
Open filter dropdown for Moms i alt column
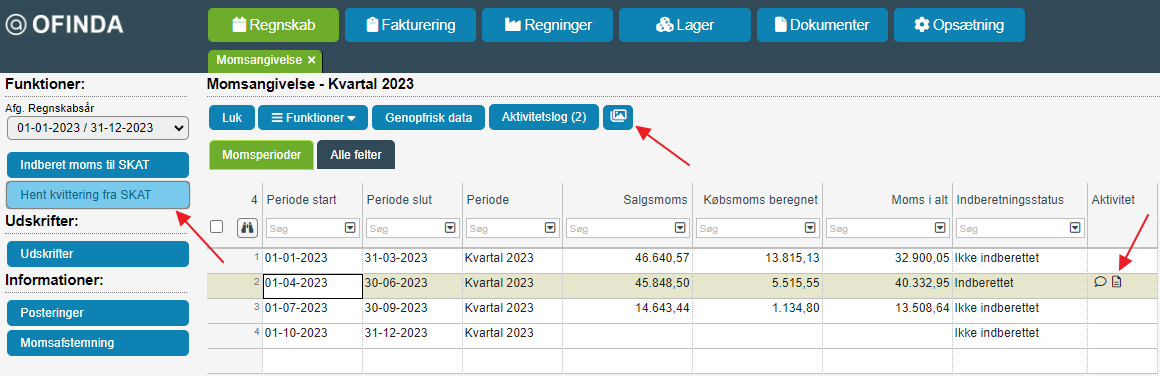coord(940,228)
